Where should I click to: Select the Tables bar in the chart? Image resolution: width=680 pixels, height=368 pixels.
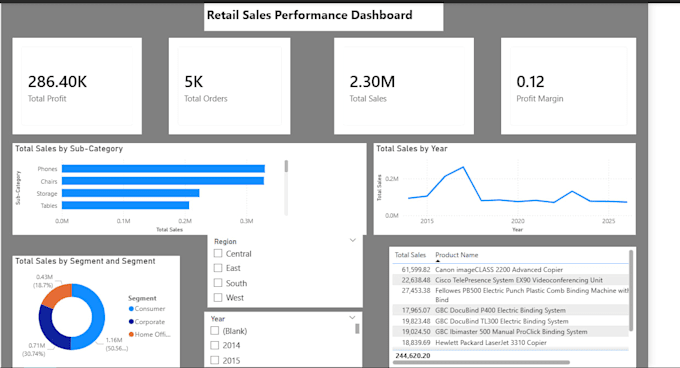pos(125,205)
